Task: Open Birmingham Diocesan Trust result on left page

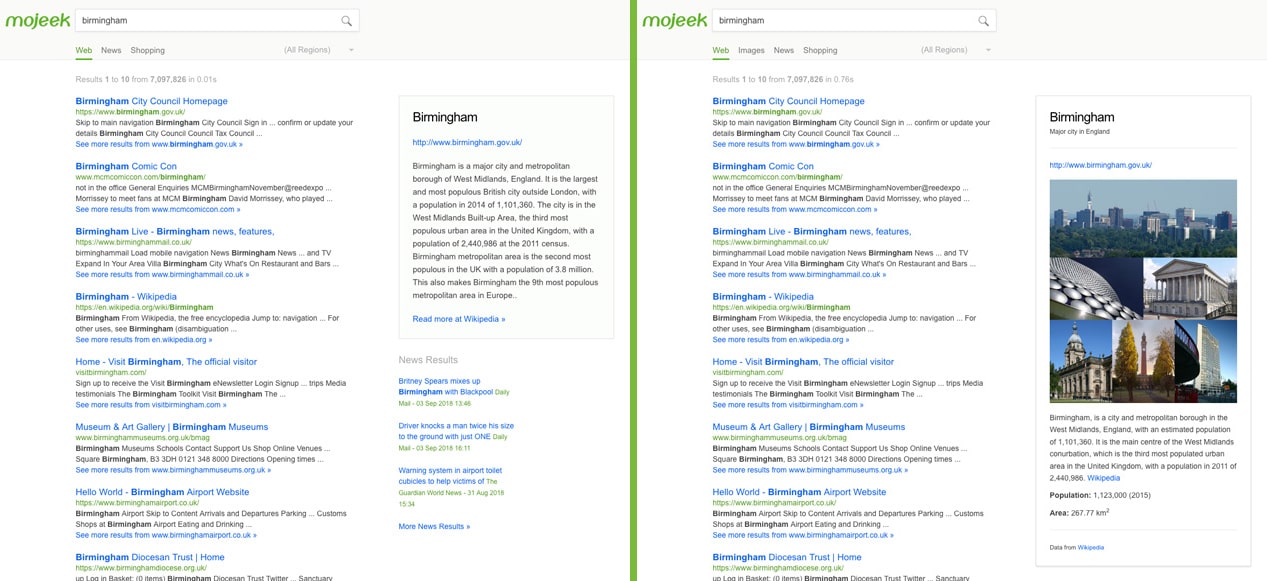Action: tap(150, 557)
